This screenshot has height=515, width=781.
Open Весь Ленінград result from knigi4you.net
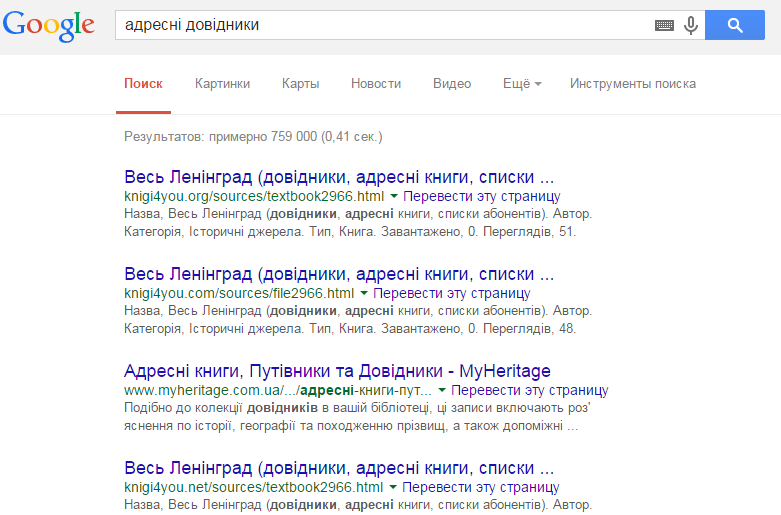tap(339, 468)
